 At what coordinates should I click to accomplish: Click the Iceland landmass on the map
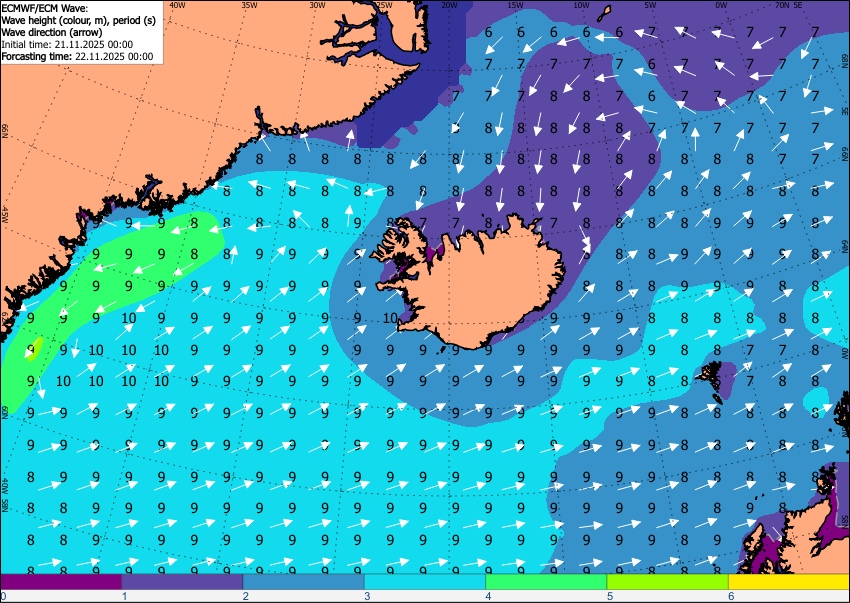[x=477, y=287]
